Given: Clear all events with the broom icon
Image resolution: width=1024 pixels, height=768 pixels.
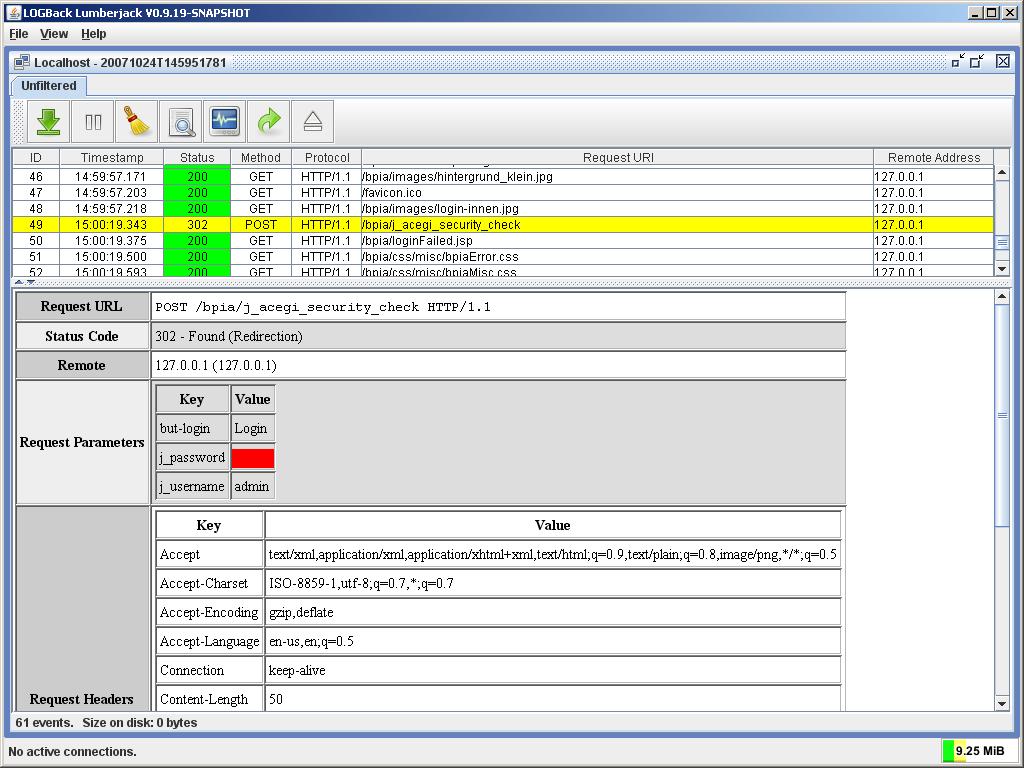Looking at the screenshot, I should click(136, 121).
